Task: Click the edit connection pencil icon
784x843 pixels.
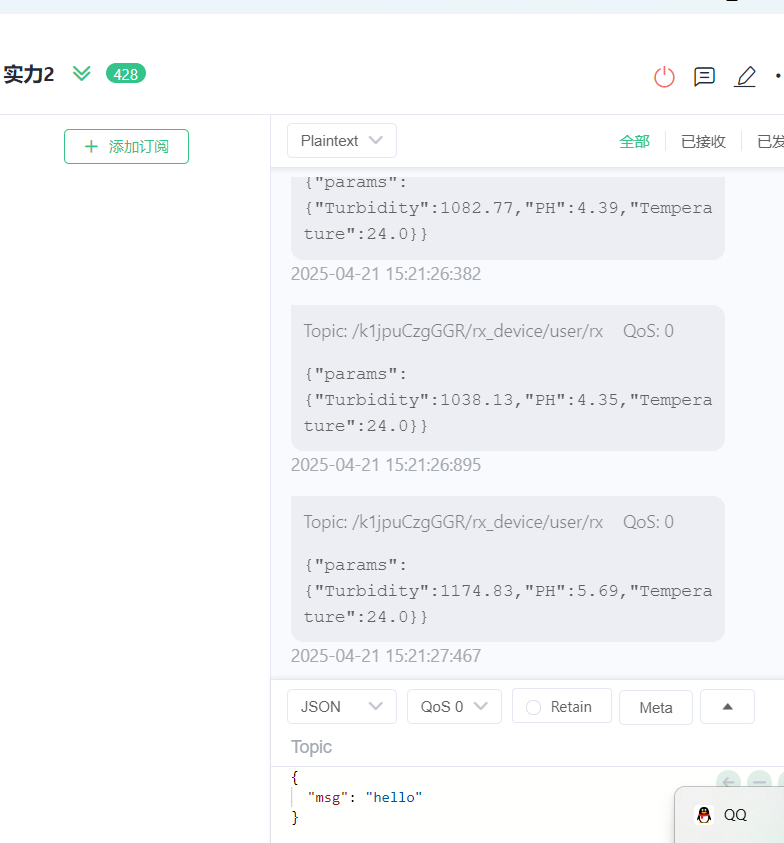Action: (x=745, y=77)
